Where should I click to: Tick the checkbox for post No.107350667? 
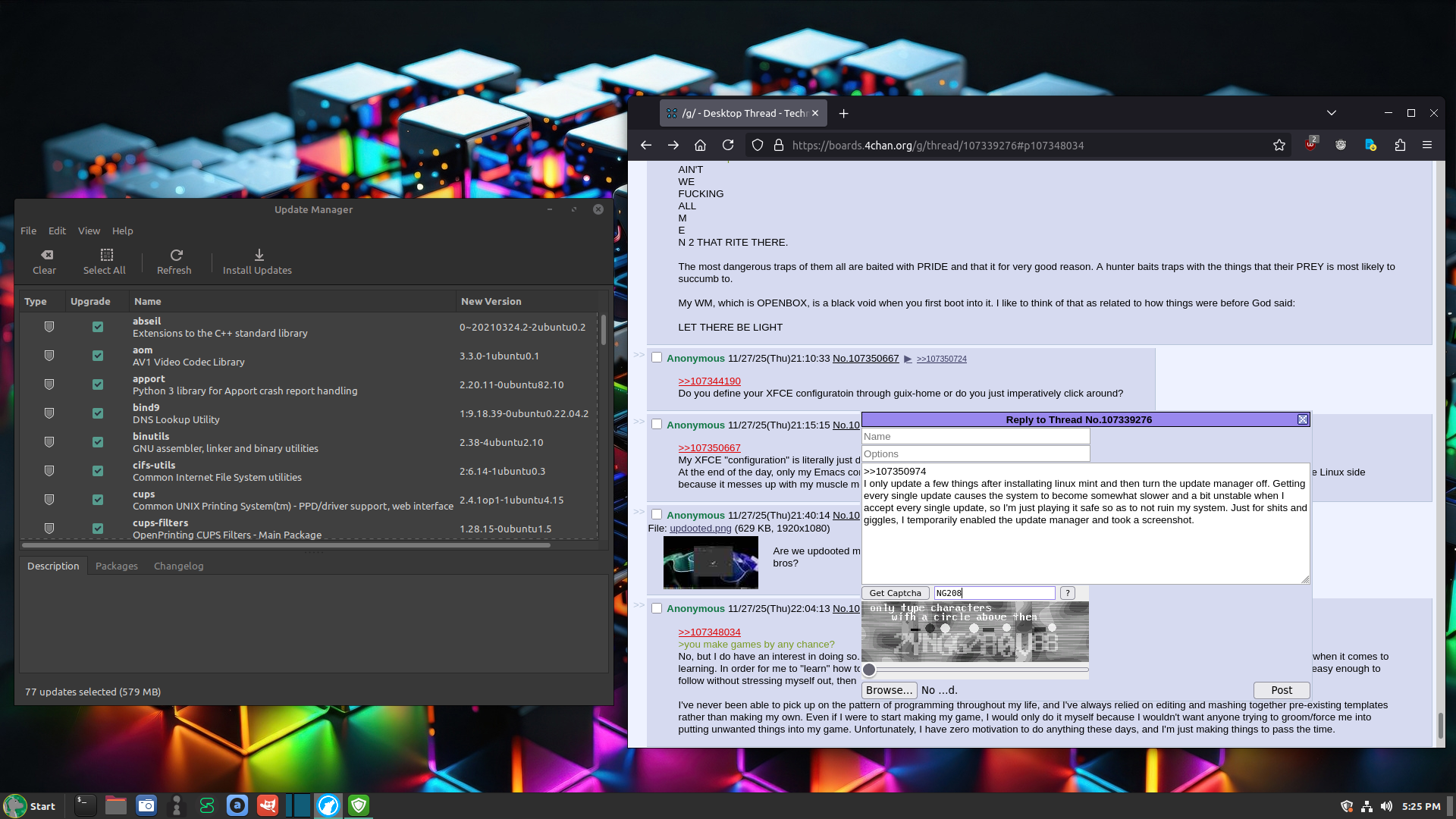coord(657,358)
